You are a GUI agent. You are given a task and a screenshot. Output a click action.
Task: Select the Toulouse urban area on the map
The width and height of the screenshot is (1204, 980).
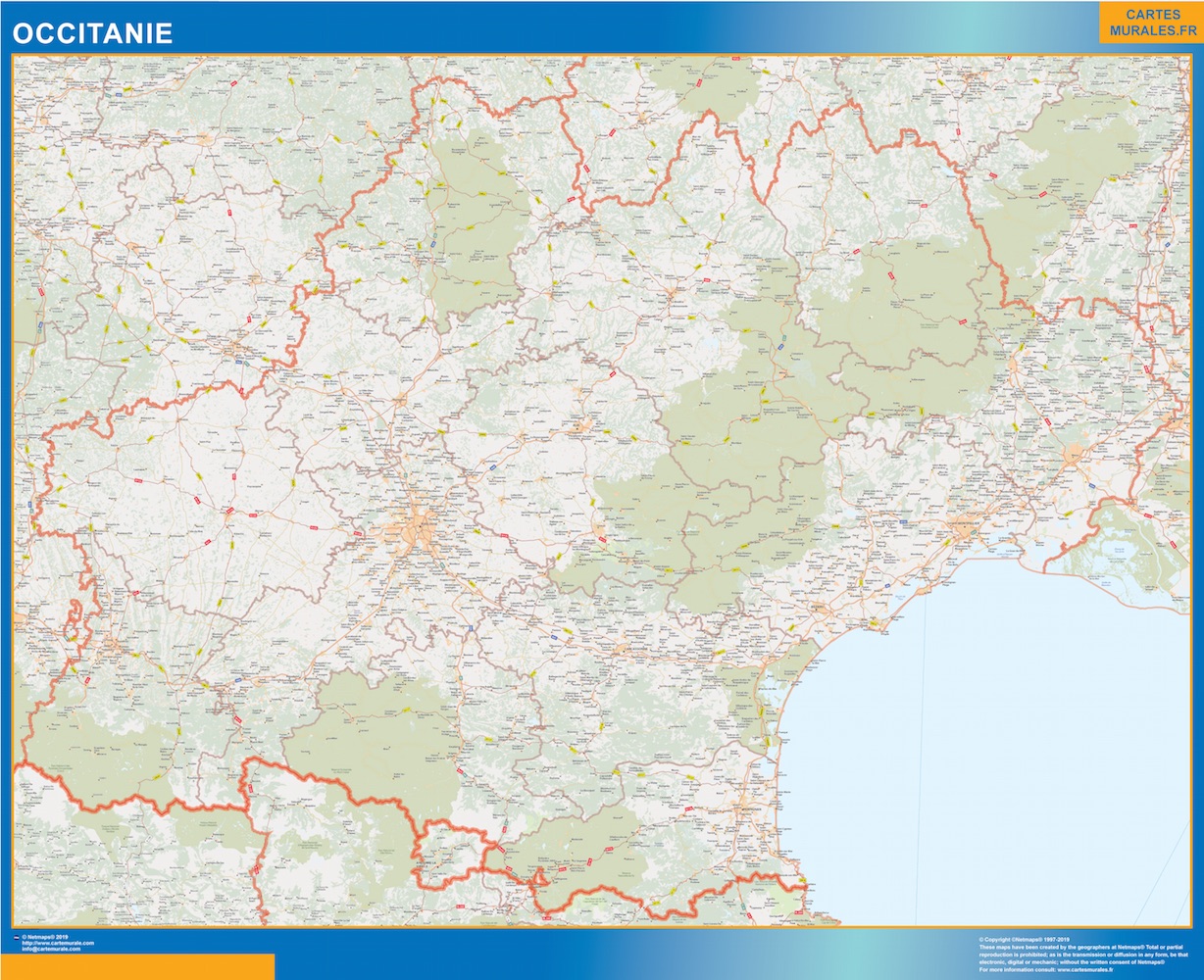(419, 531)
